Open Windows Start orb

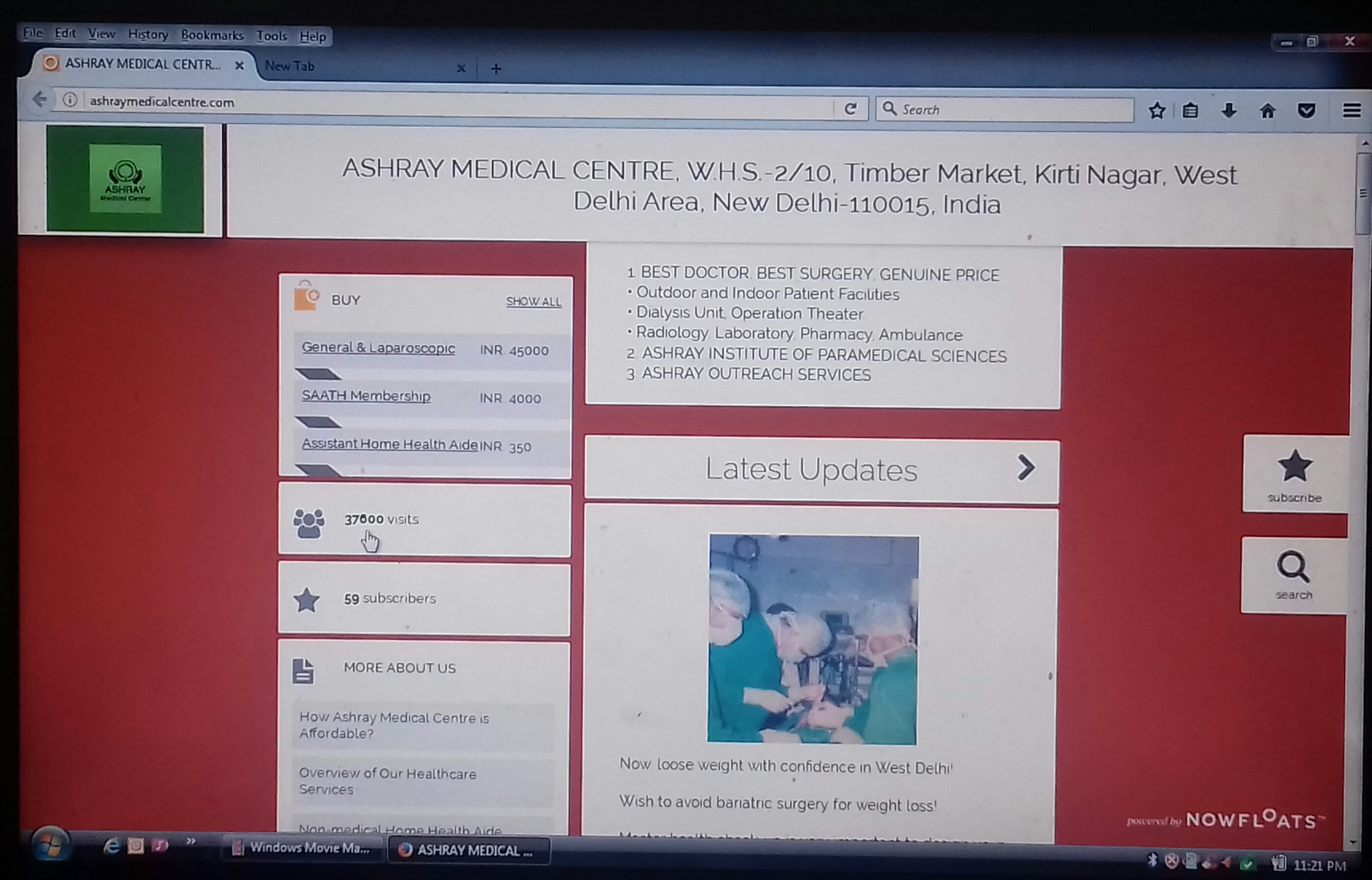pos(50,845)
